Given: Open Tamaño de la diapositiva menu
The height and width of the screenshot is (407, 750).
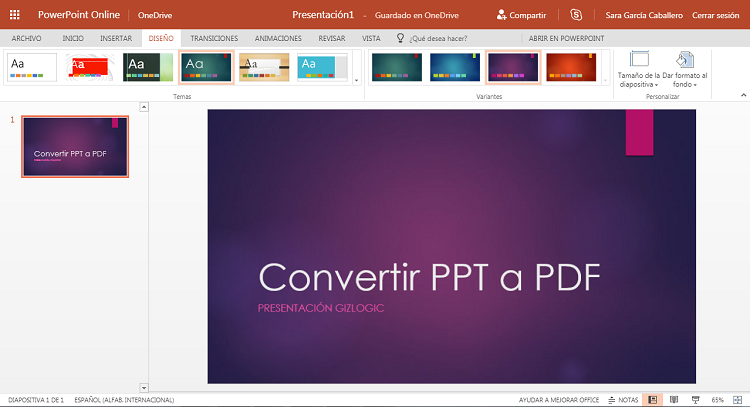Looking at the screenshot, I should point(639,69).
